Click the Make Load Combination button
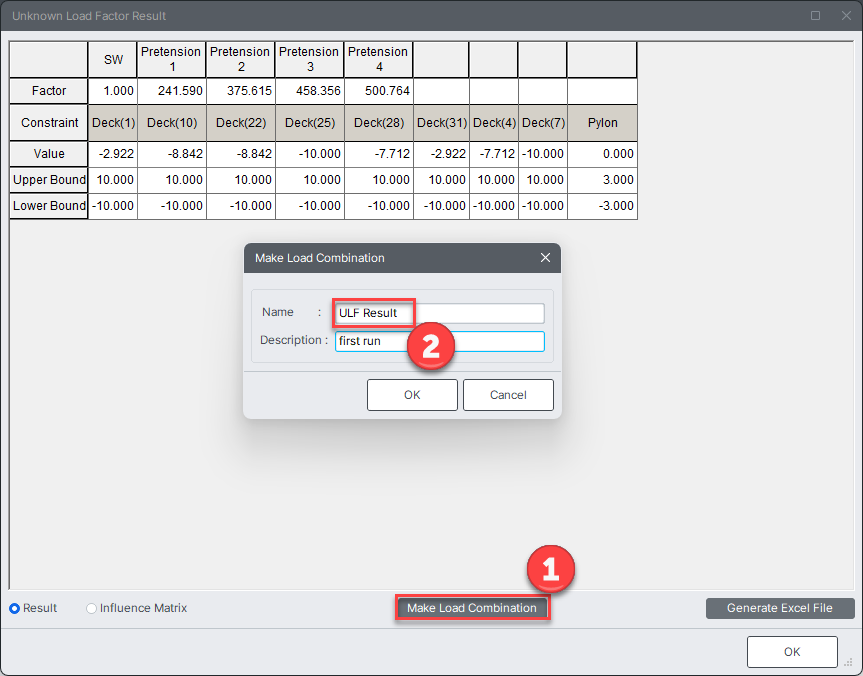The height and width of the screenshot is (676, 863). [x=472, y=608]
